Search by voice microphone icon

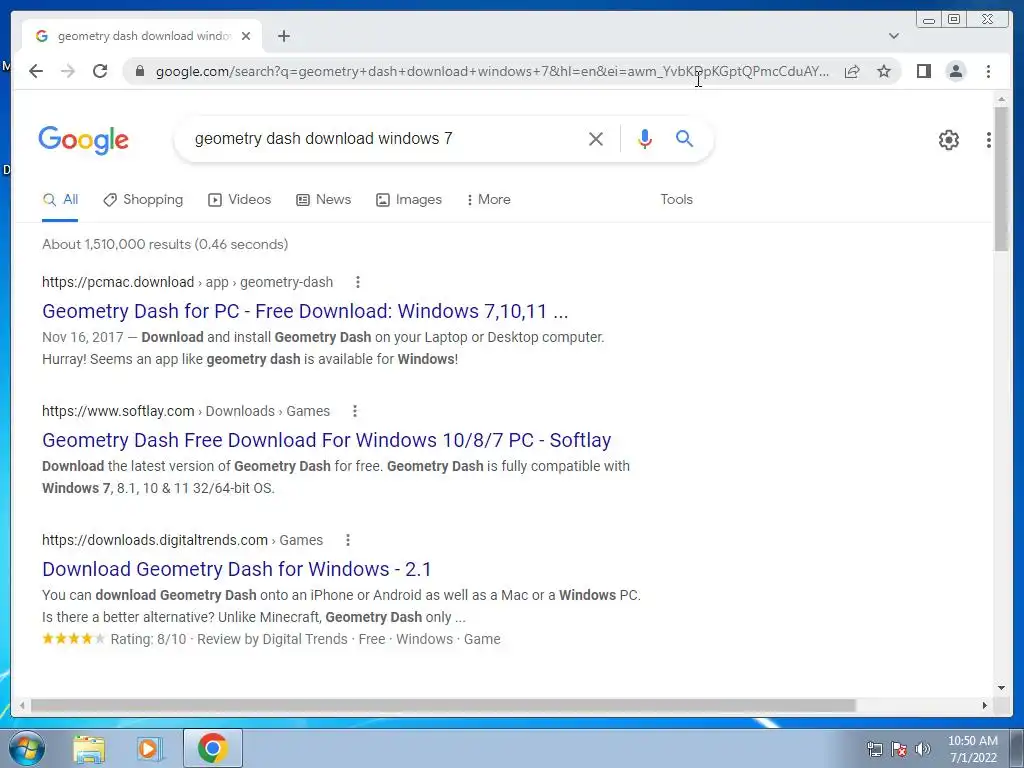(645, 138)
